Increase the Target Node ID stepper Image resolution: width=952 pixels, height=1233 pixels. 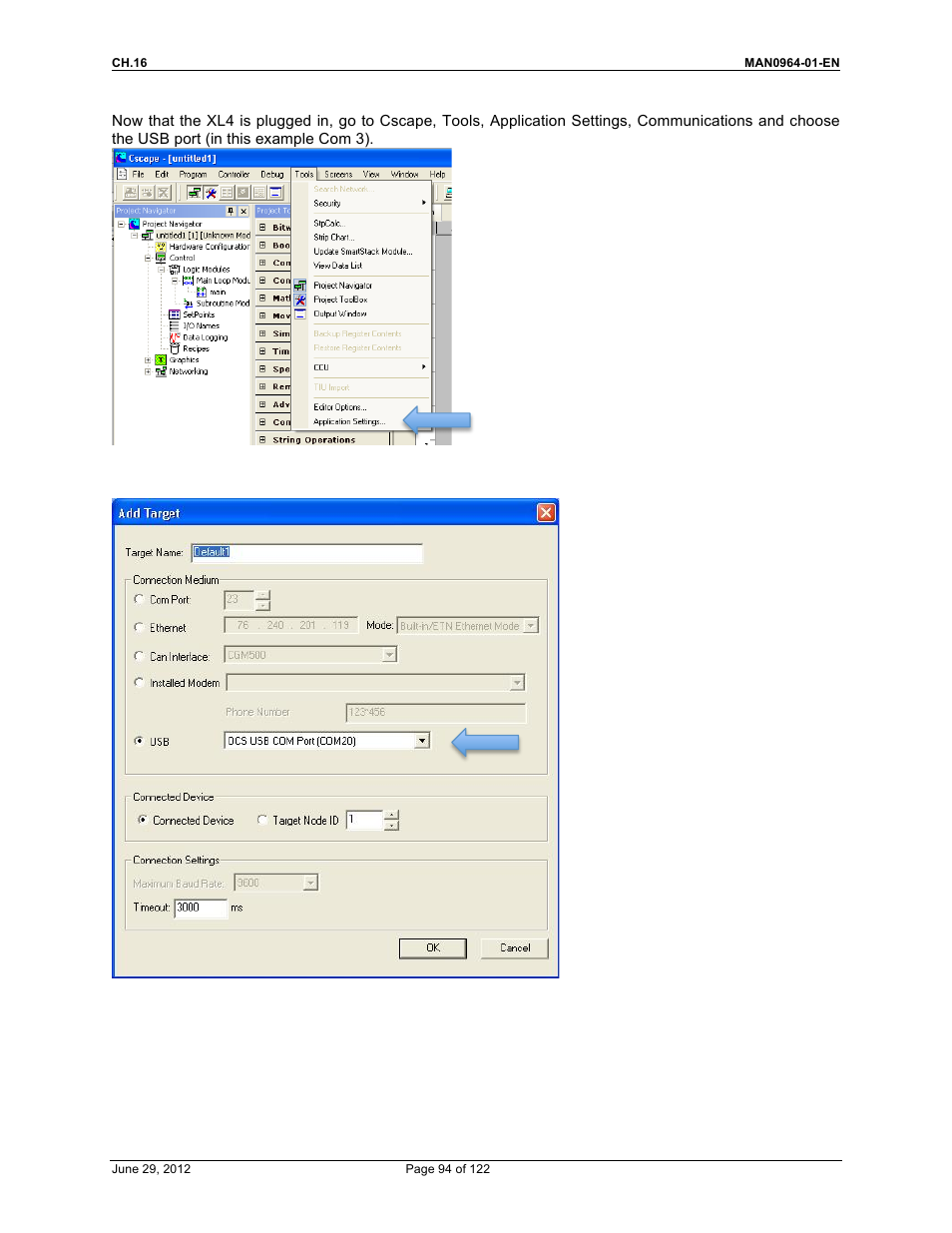392,815
